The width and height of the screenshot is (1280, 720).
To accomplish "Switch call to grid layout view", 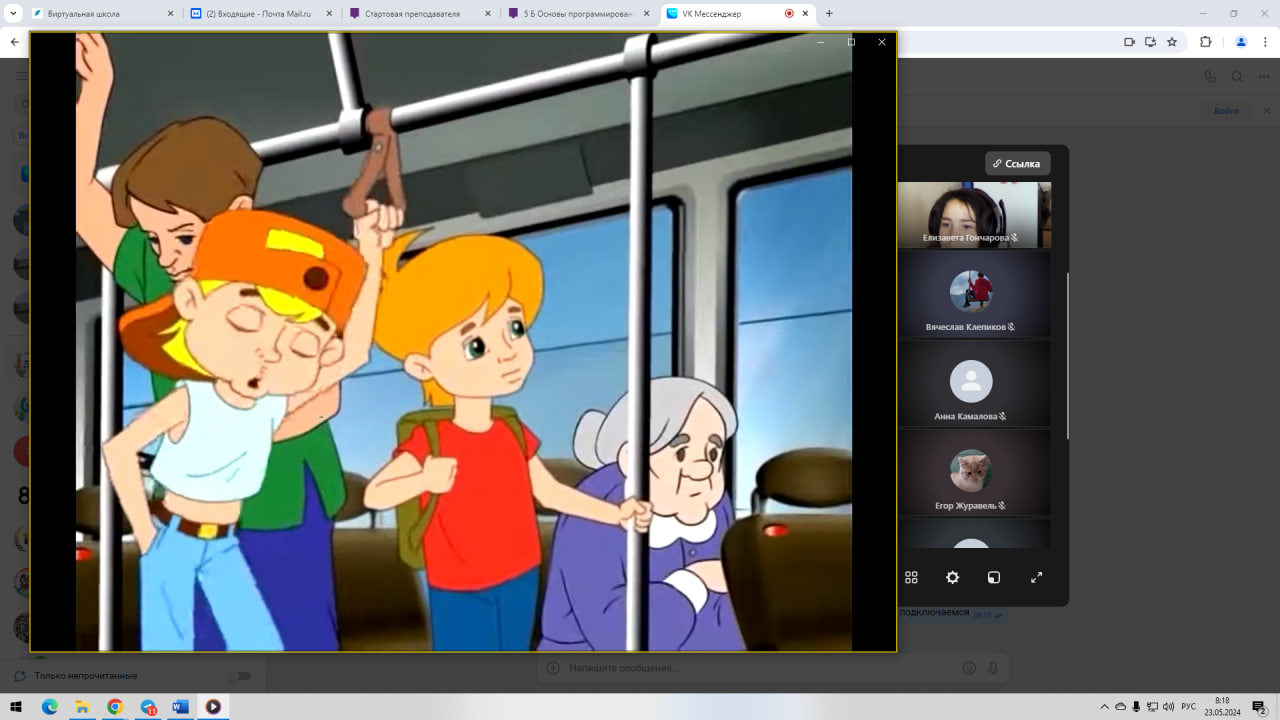I will click(x=911, y=577).
